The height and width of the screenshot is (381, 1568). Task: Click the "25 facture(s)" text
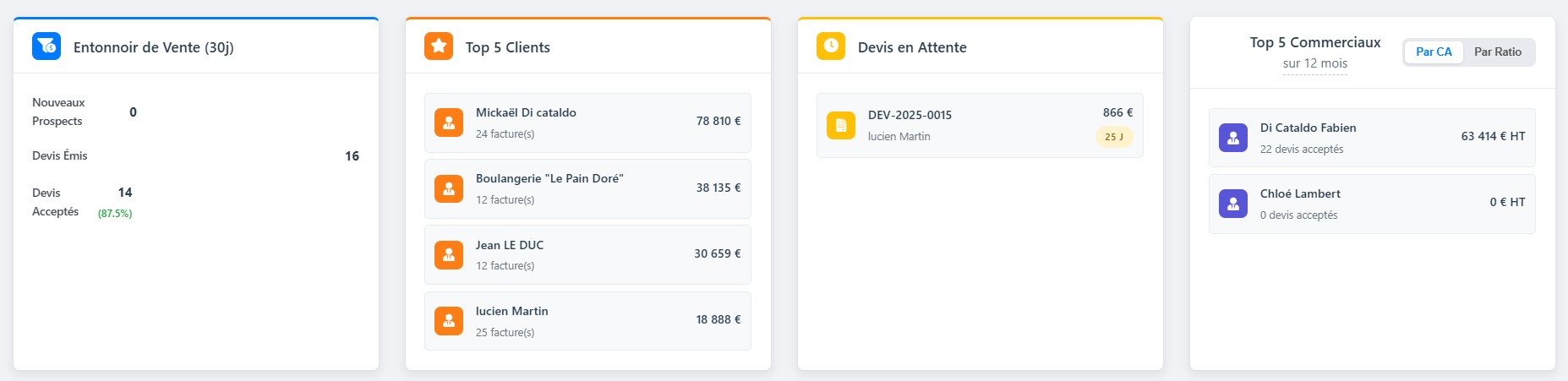[x=505, y=332]
